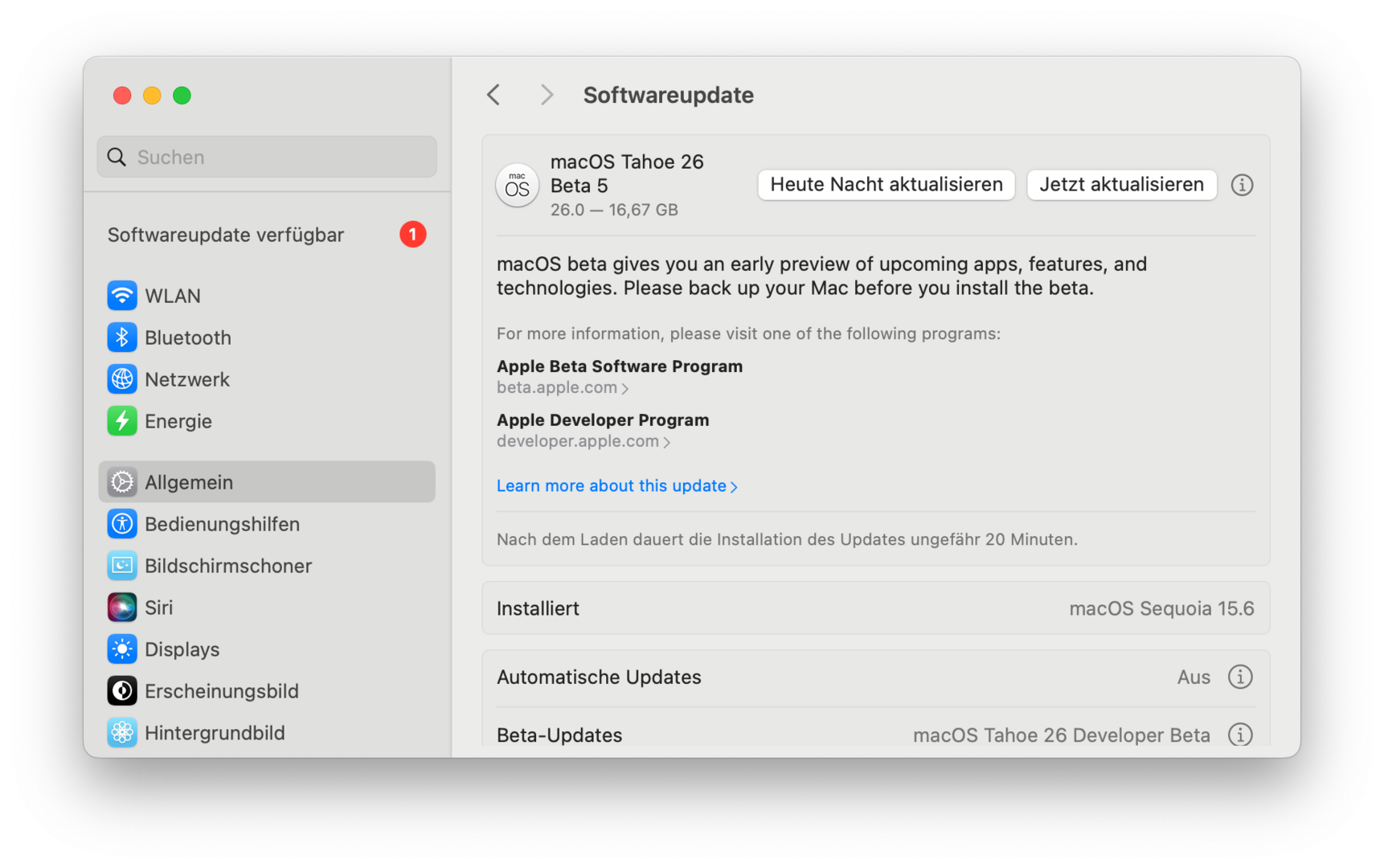
Task: Open Bildschirmschoner settings label
Action: tap(228, 566)
